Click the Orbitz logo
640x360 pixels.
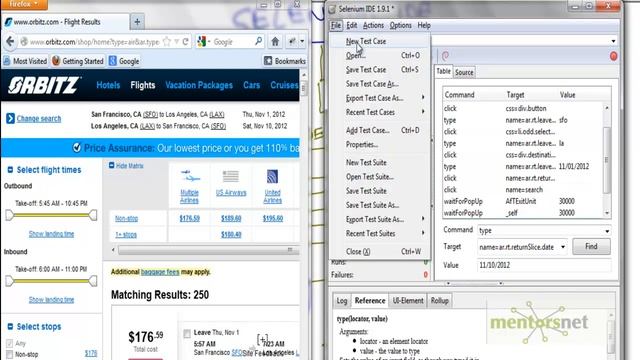tap(44, 85)
